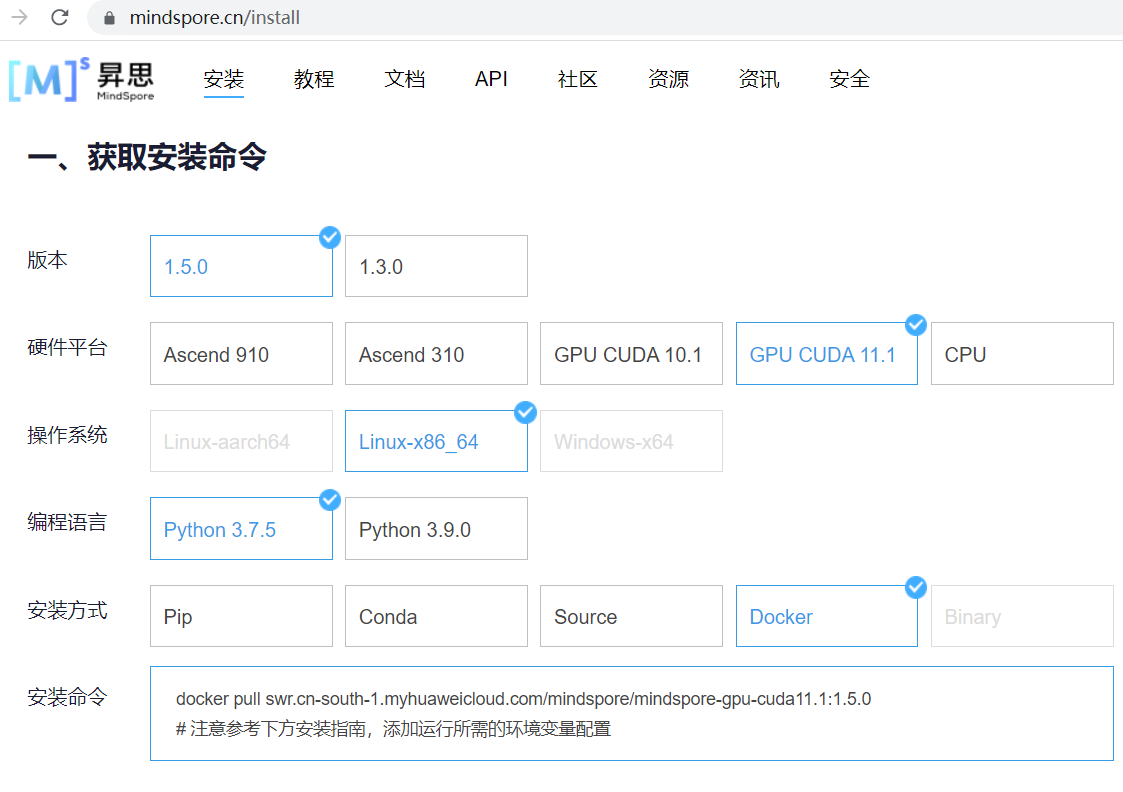
Task: Focus the mindspore.cn/install address bar
Action: click(605, 18)
